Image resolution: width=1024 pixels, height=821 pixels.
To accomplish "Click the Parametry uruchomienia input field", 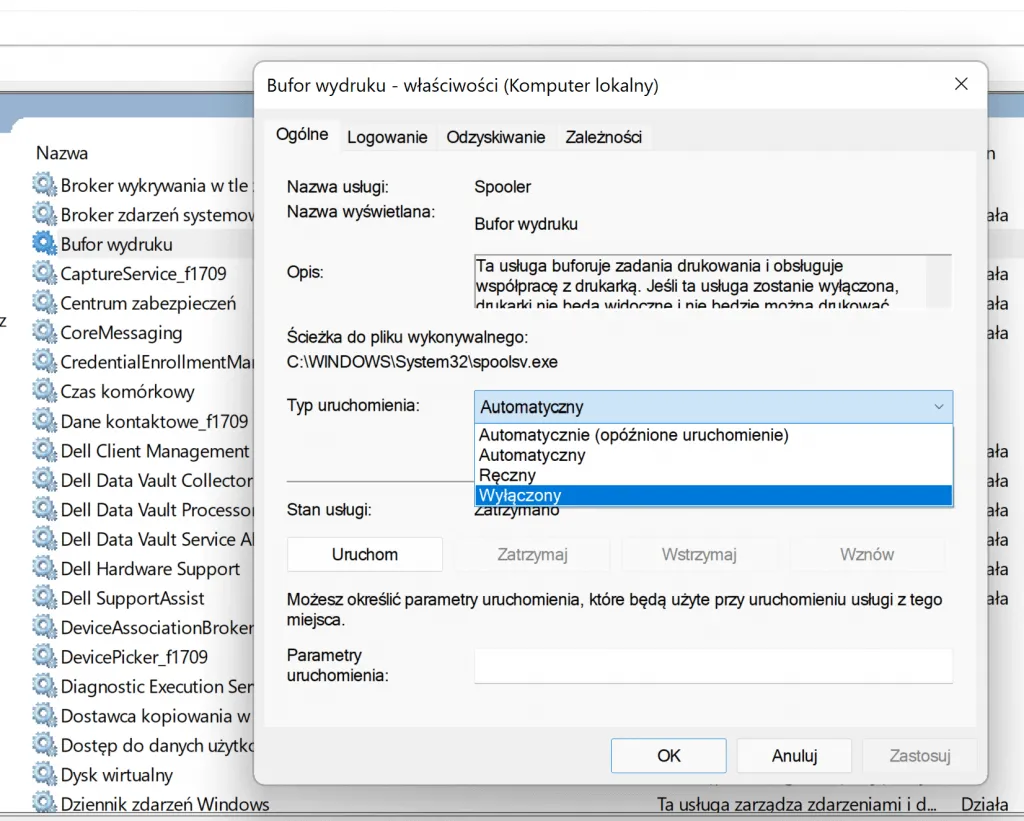I will pos(713,666).
